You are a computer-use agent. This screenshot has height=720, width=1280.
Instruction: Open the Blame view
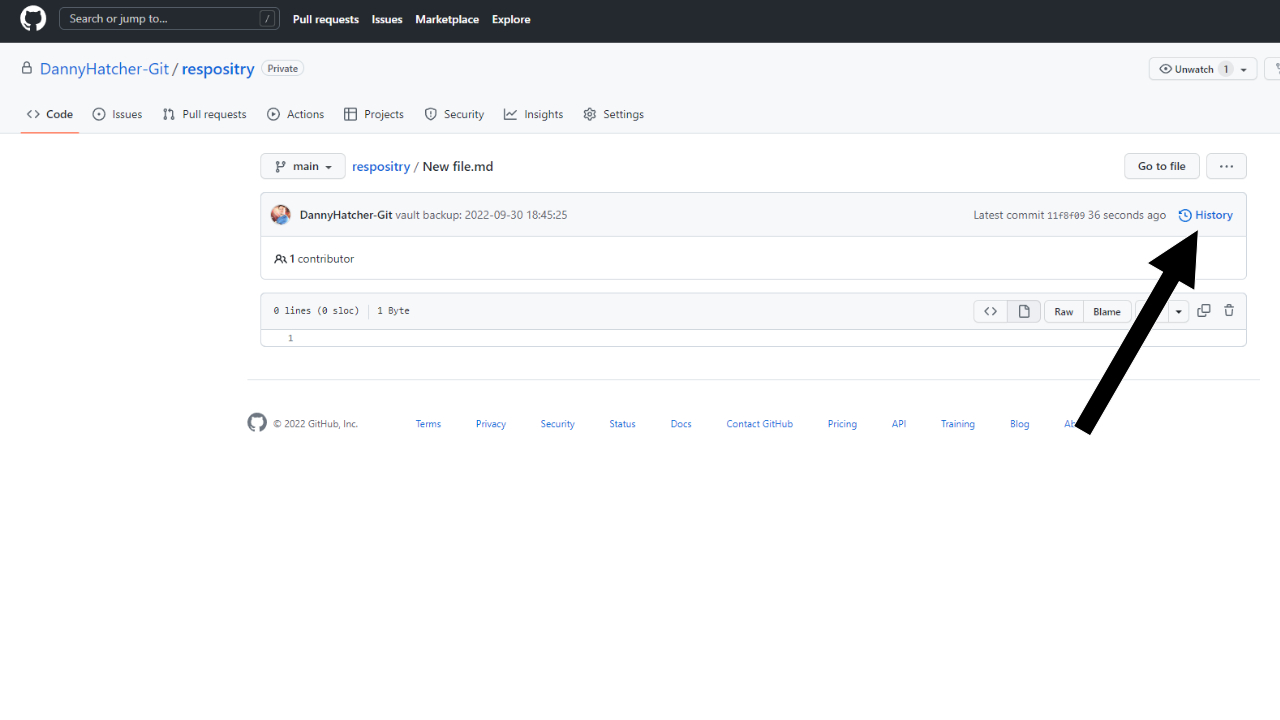coord(1106,311)
